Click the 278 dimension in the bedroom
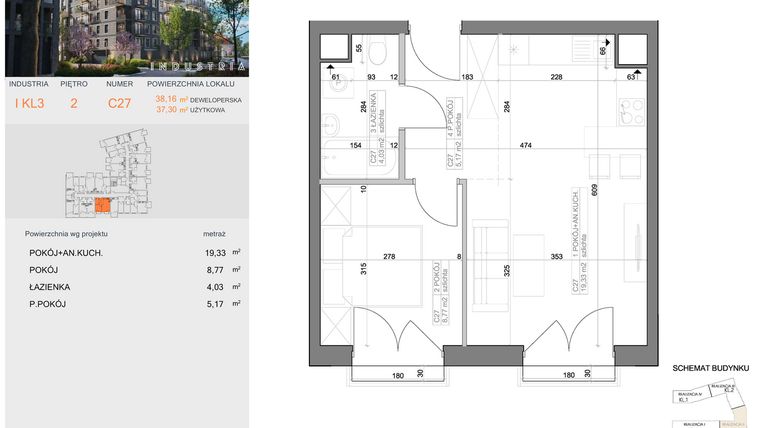The height and width of the screenshot is (428, 760). click(x=389, y=256)
